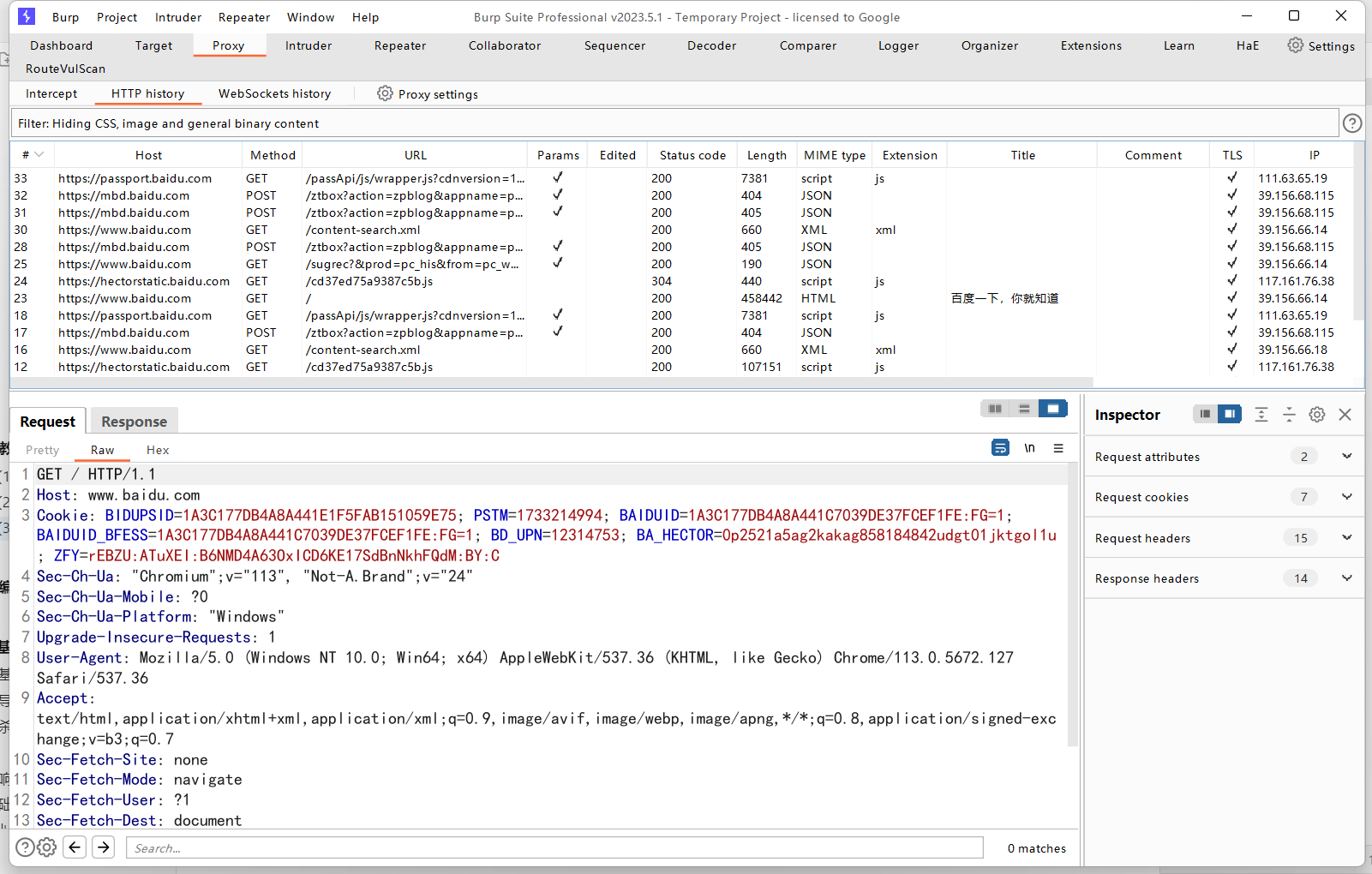1372x874 pixels.
Task: Switch to the Response tab
Action: (134, 421)
